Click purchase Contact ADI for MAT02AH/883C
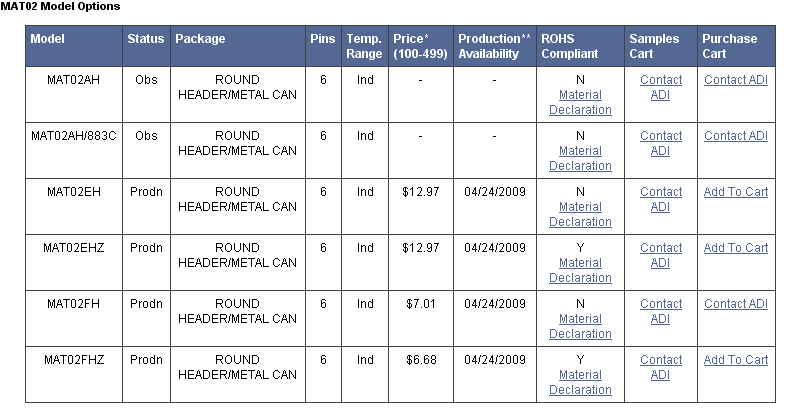The image size is (789, 413). pyautogui.click(x=736, y=136)
